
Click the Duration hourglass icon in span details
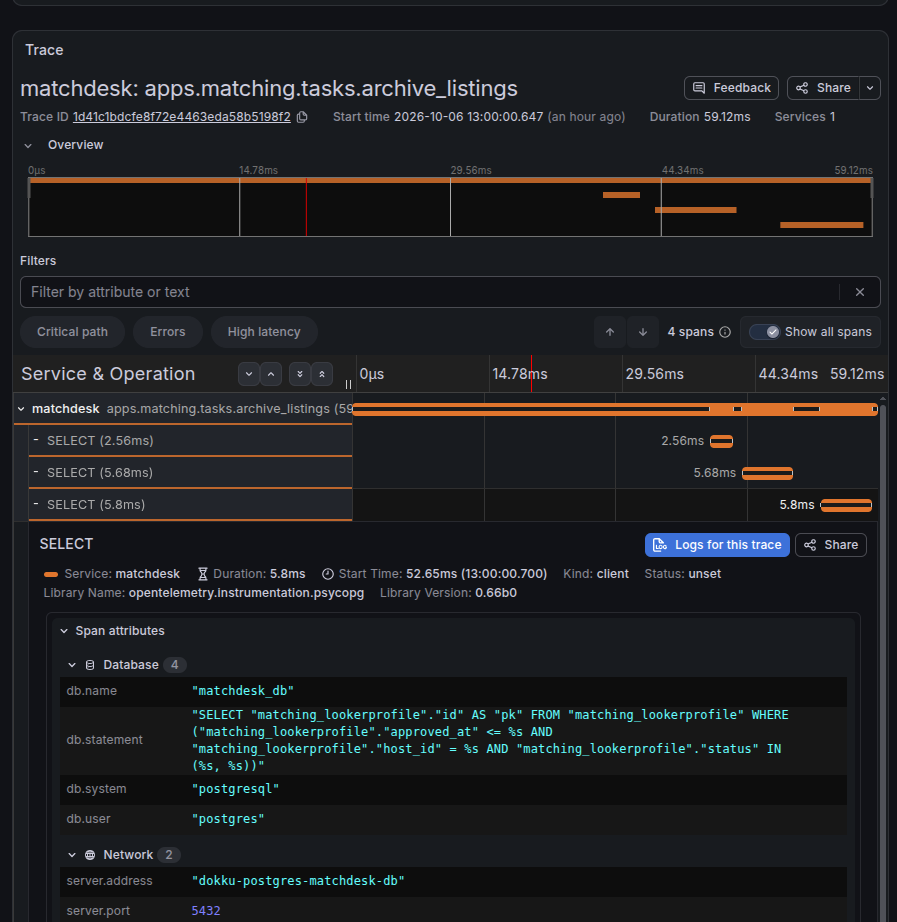[203, 574]
